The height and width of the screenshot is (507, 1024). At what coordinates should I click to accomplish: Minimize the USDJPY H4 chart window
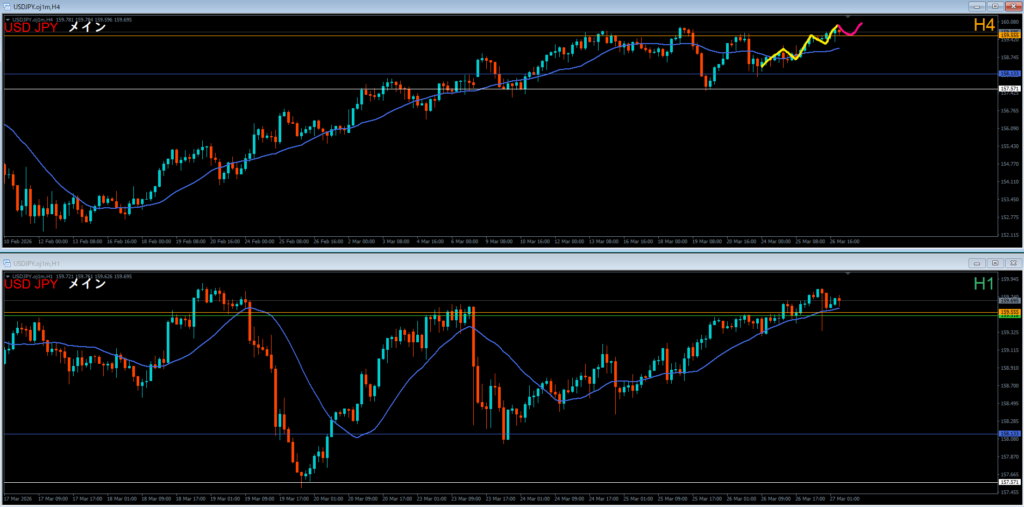point(977,7)
